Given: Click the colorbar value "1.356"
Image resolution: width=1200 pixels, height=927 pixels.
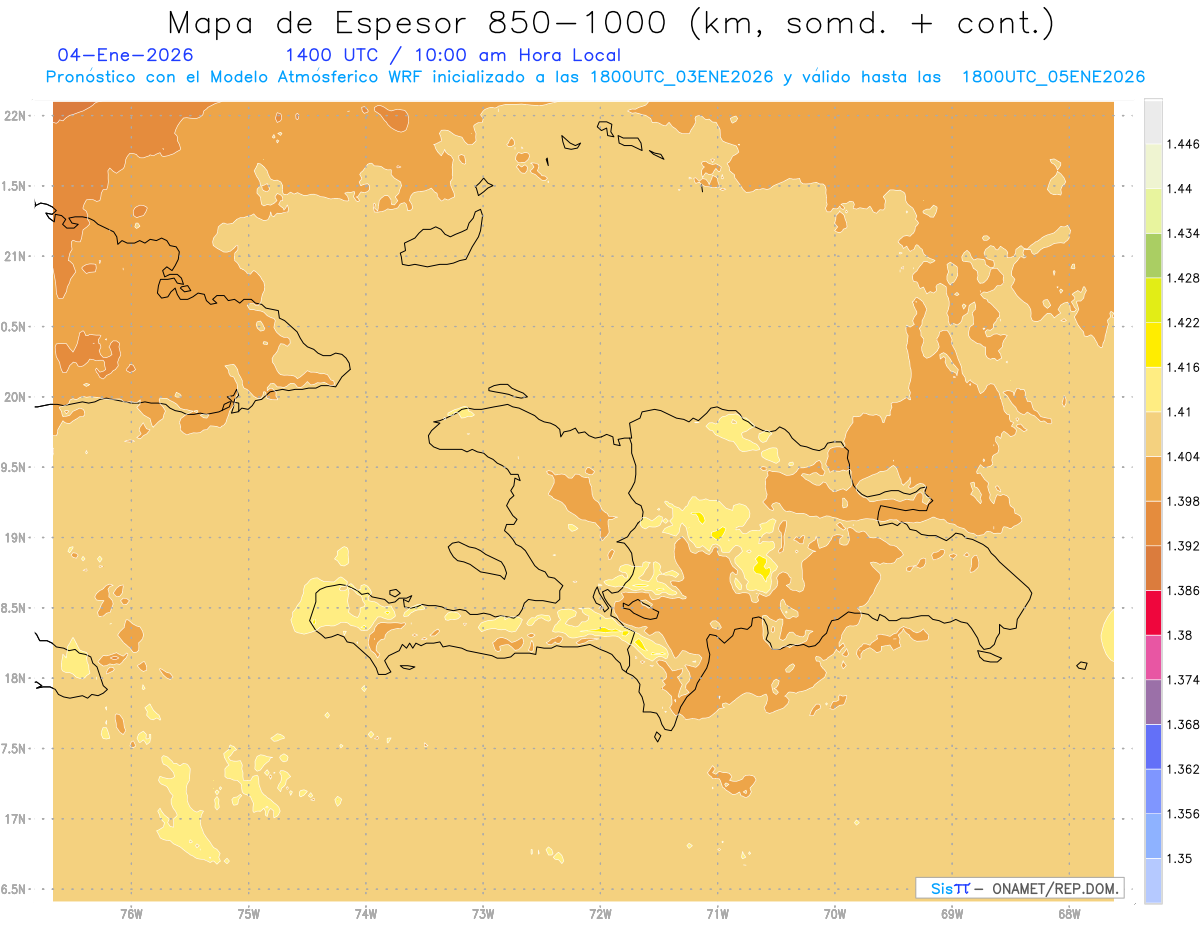Looking at the screenshot, I should pyautogui.click(x=1182, y=814).
